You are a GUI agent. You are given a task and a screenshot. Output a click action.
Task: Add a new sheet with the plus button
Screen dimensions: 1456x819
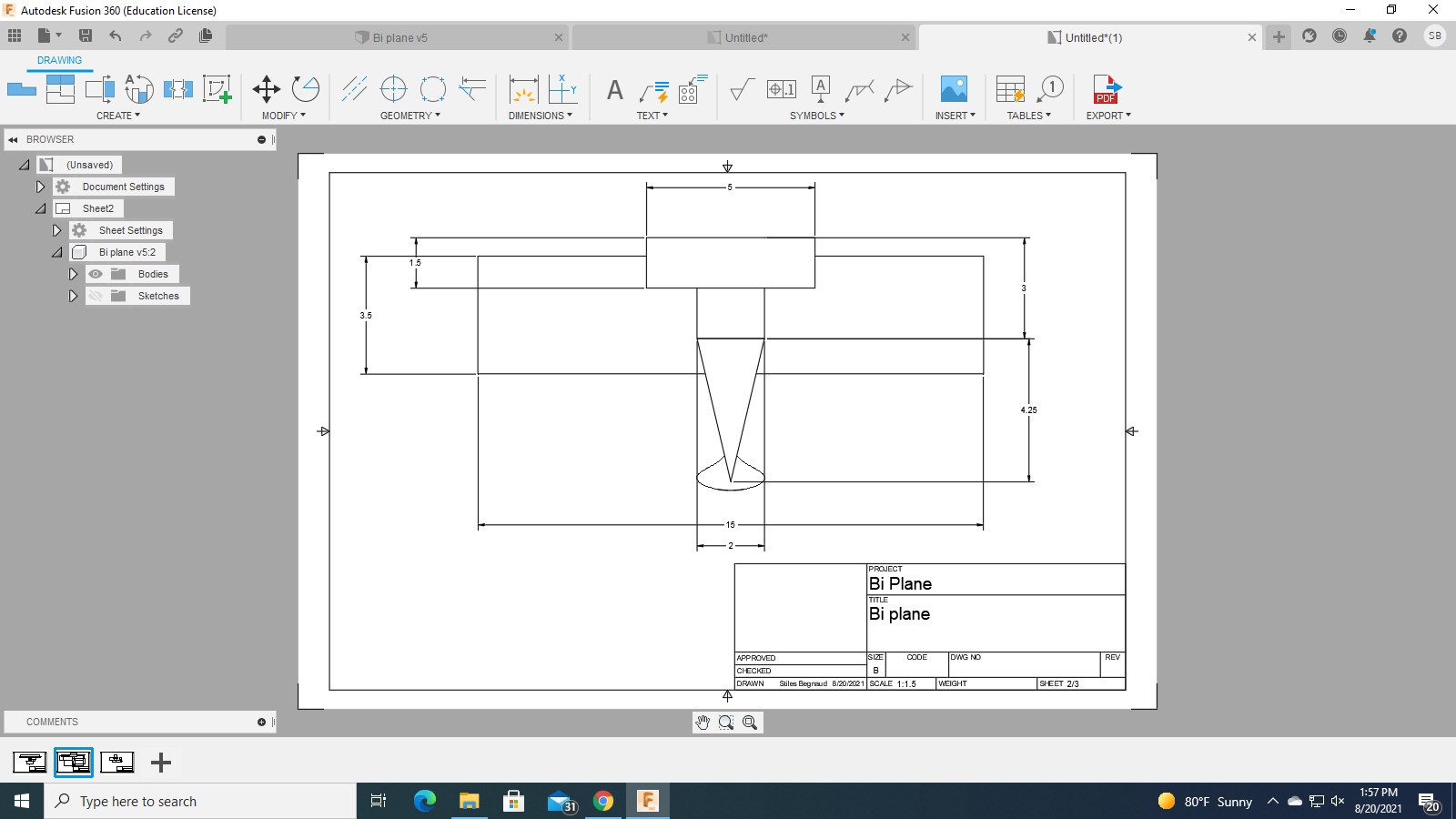160,763
